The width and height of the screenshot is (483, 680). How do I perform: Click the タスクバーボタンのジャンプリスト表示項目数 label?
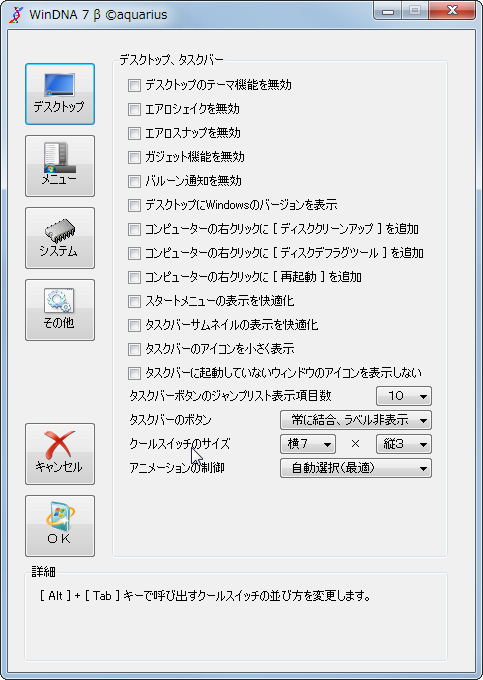click(x=230, y=396)
